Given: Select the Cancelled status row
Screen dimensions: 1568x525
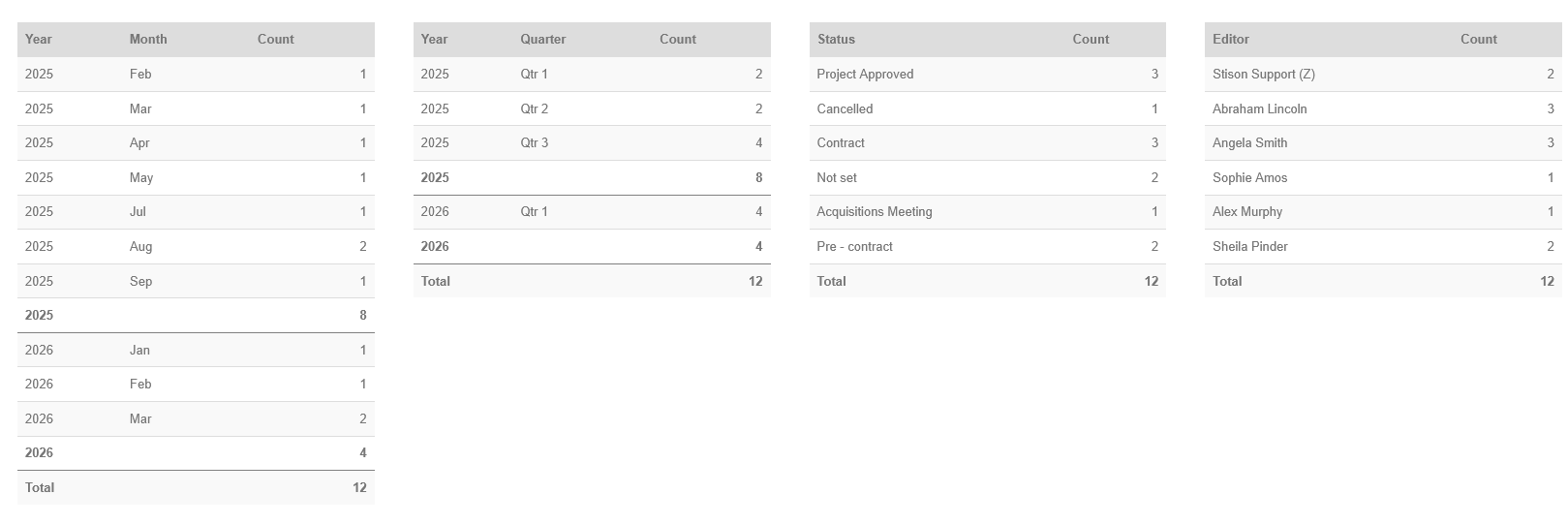Looking at the screenshot, I should 987,108.
